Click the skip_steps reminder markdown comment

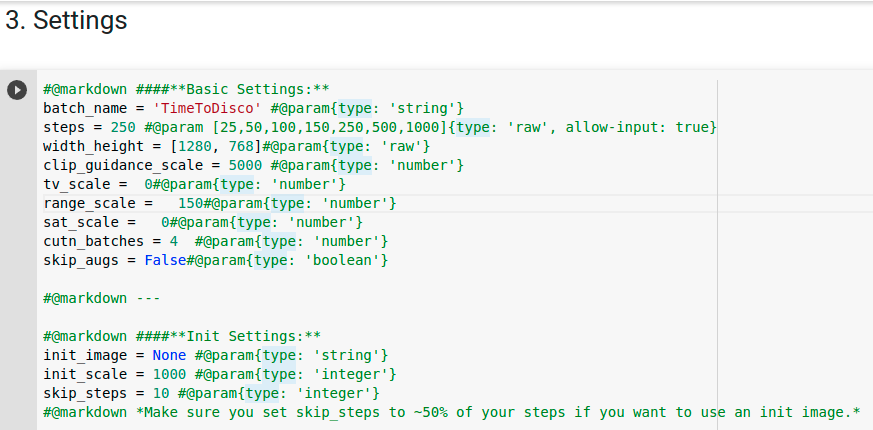(452, 412)
